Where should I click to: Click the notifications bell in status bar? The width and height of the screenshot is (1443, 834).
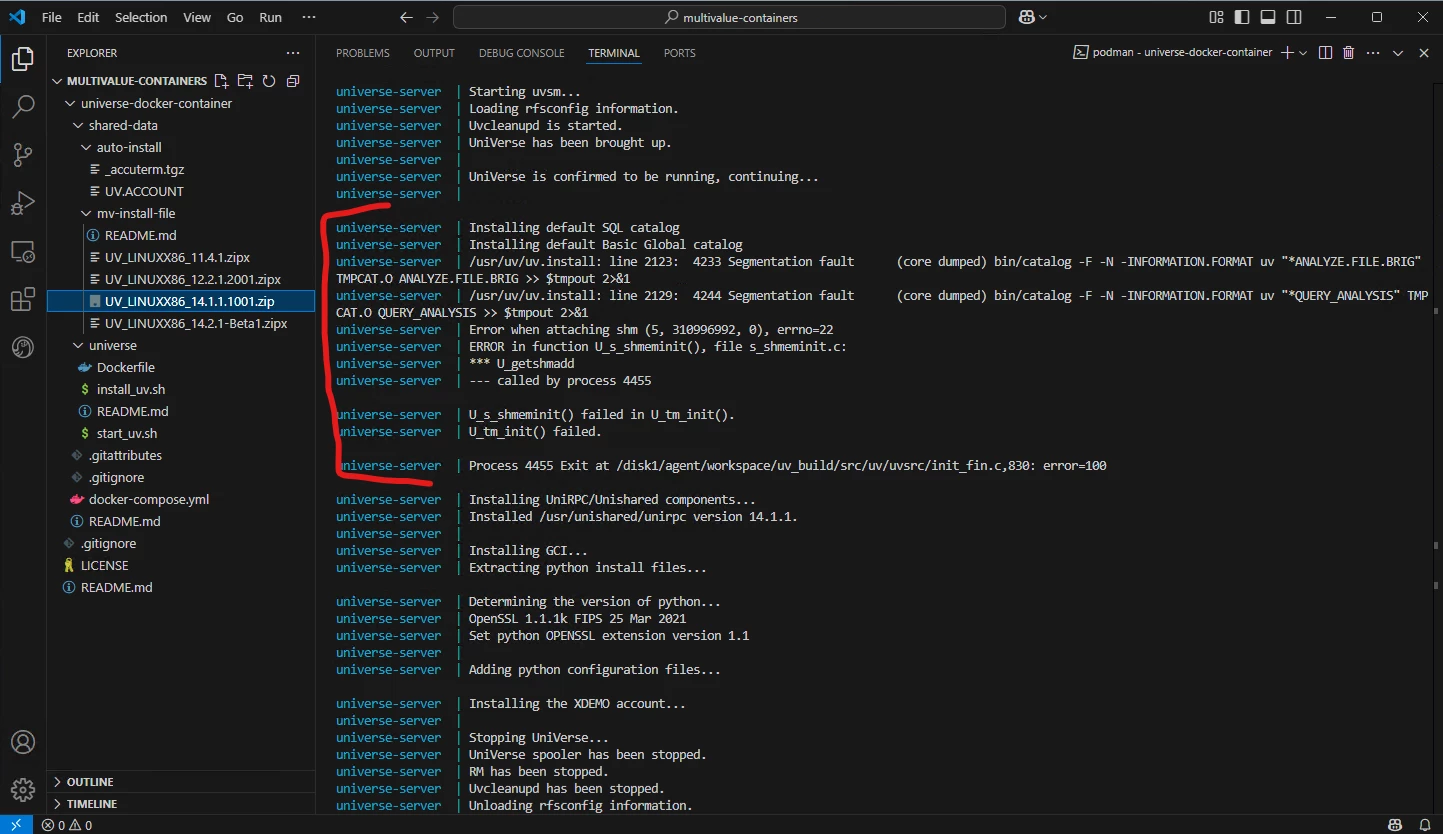(x=1423, y=825)
